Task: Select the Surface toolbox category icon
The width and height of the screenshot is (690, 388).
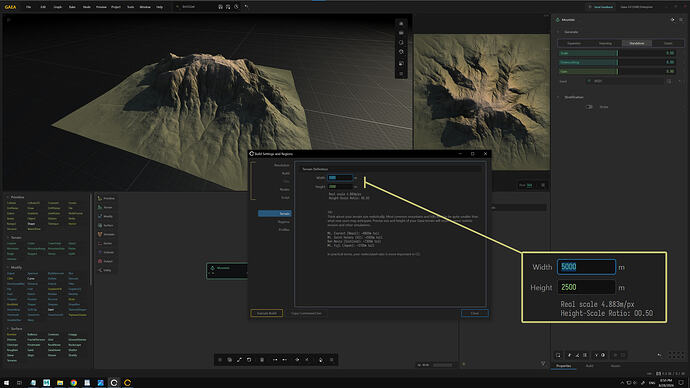Action: click(x=100, y=225)
